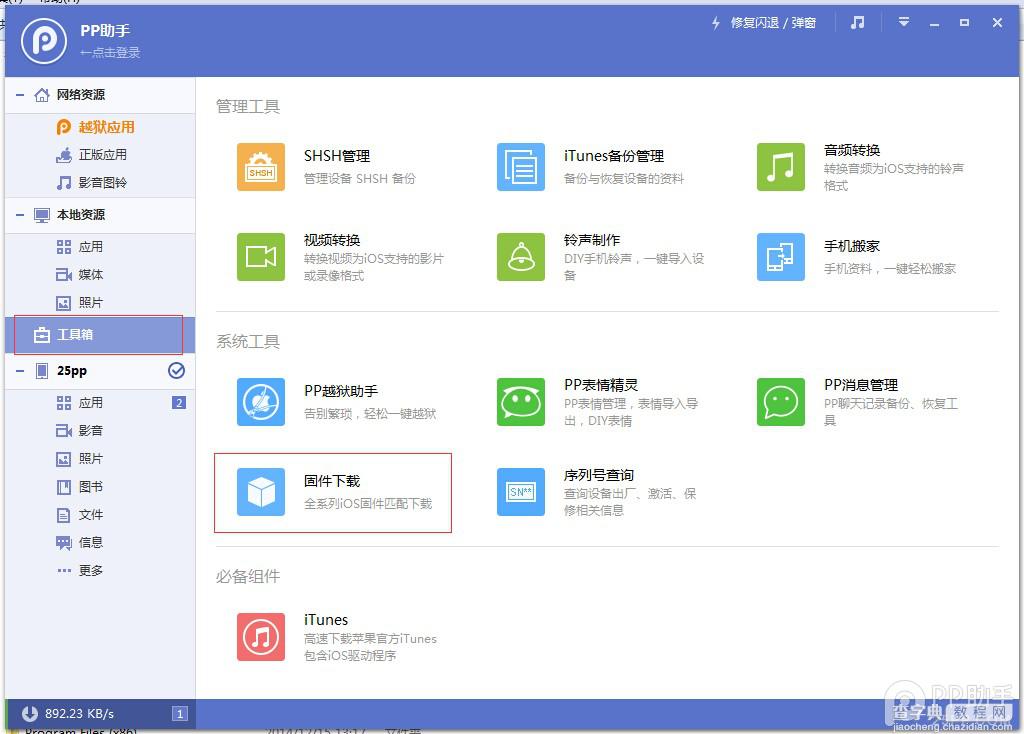The image size is (1024, 734).
Task: Click the 音频转换 title text
Action: [852, 150]
